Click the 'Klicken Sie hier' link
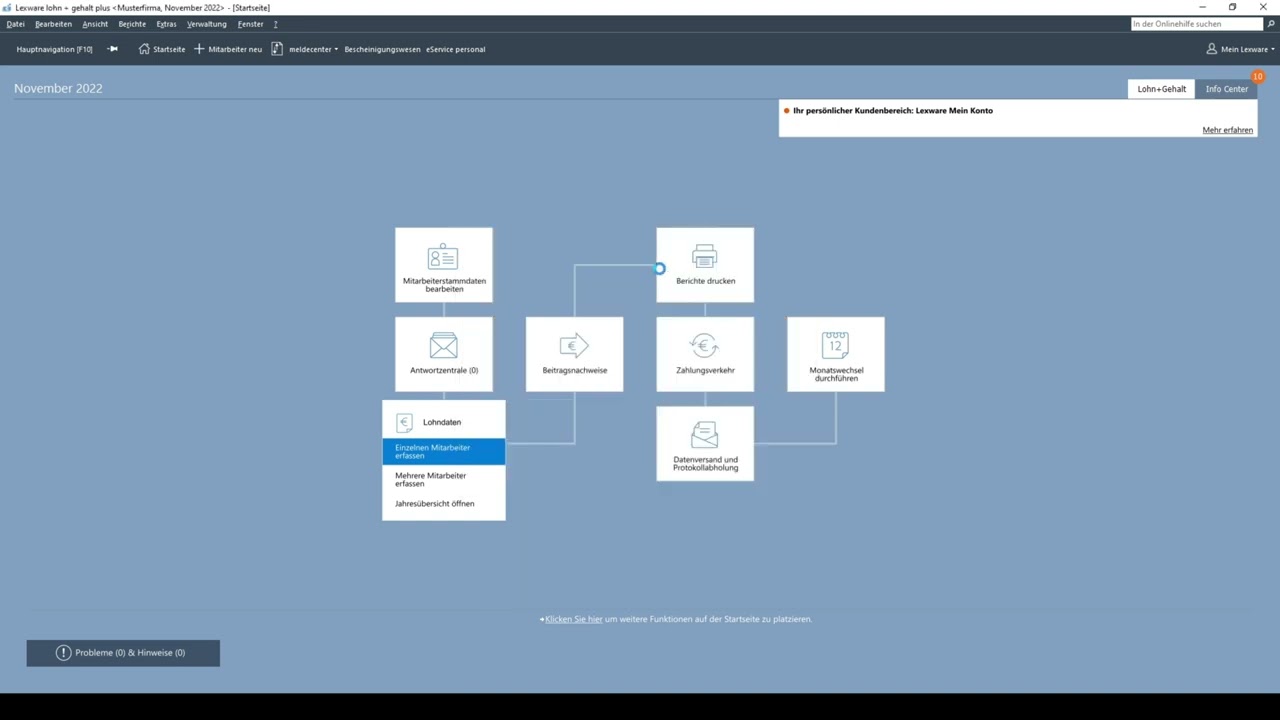The width and height of the screenshot is (1280, 720). coord(574,619)
